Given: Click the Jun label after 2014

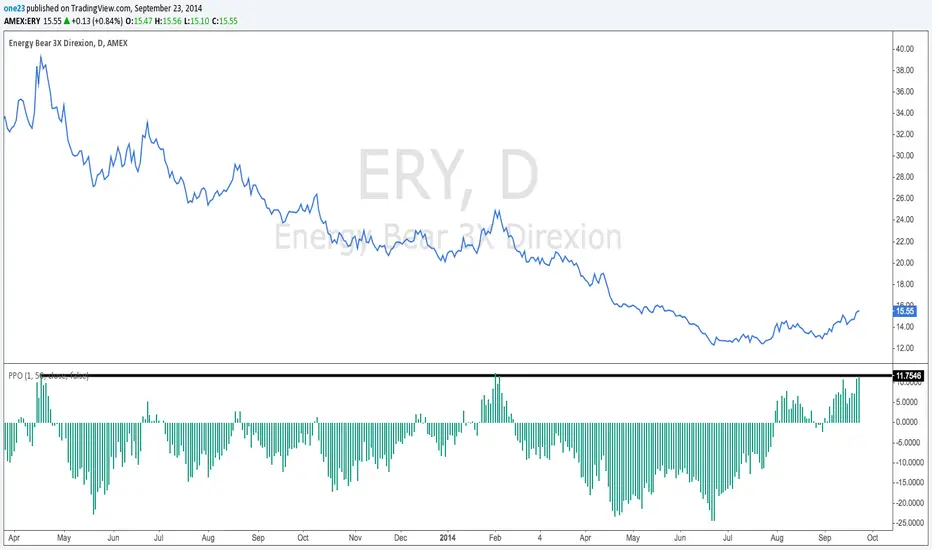Looking at the screenshot, I should pyautogui.click(x=680, y=538).
